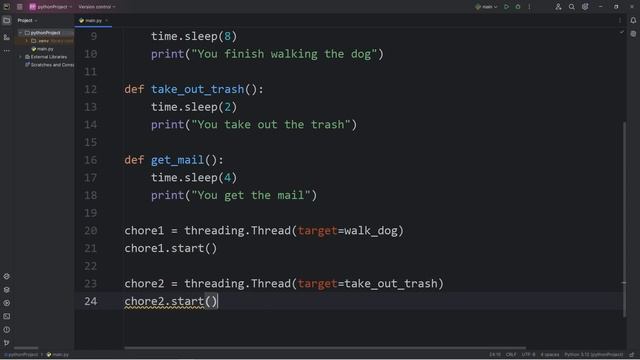Screen dimensions: 640x360
Task: Open the main run configuration dropdown
Action: [x=486, y=7]
